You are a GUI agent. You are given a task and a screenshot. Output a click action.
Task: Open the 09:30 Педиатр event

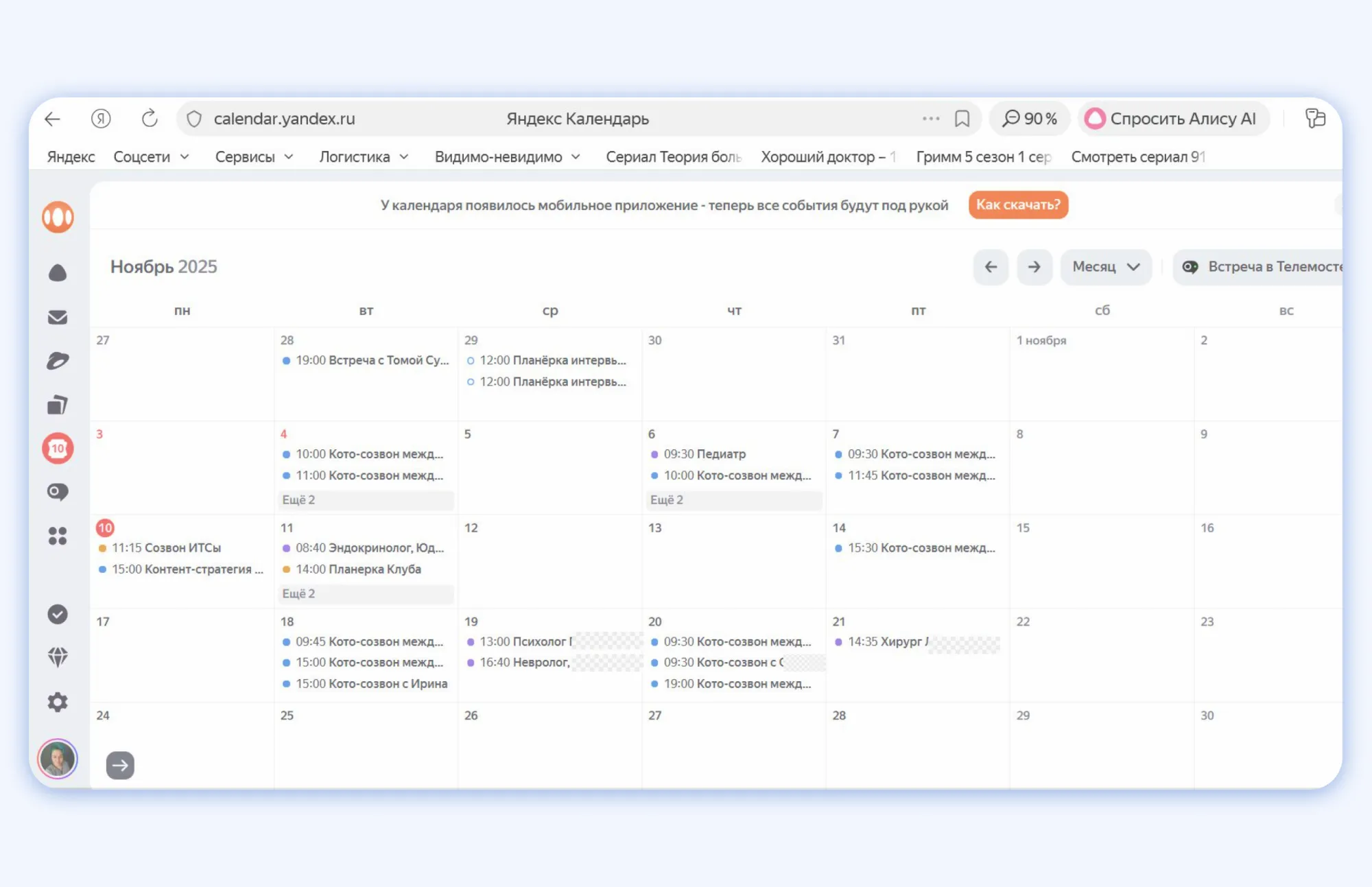pos(704,454)
